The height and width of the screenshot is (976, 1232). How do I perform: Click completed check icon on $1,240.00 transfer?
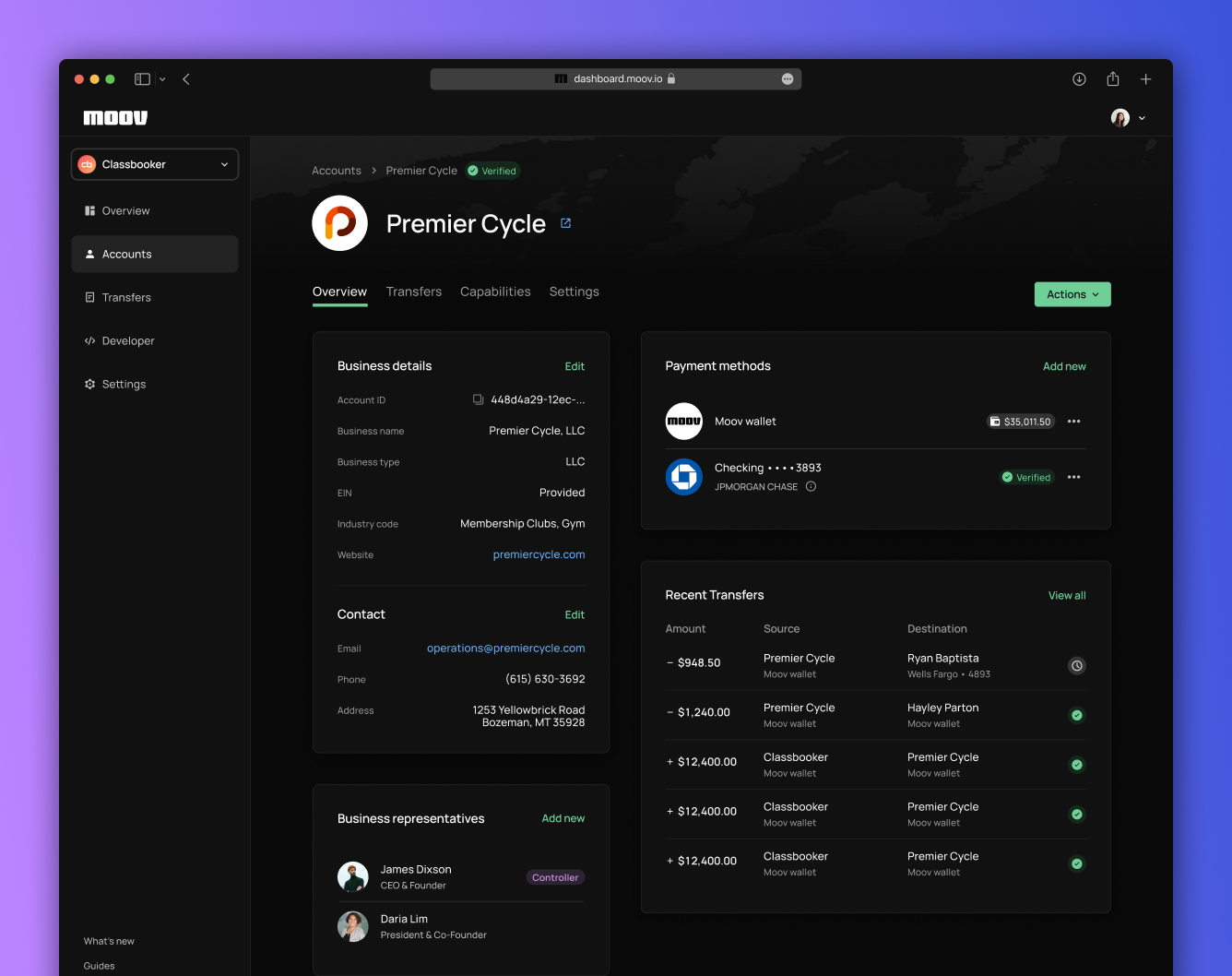(1076, 715)
